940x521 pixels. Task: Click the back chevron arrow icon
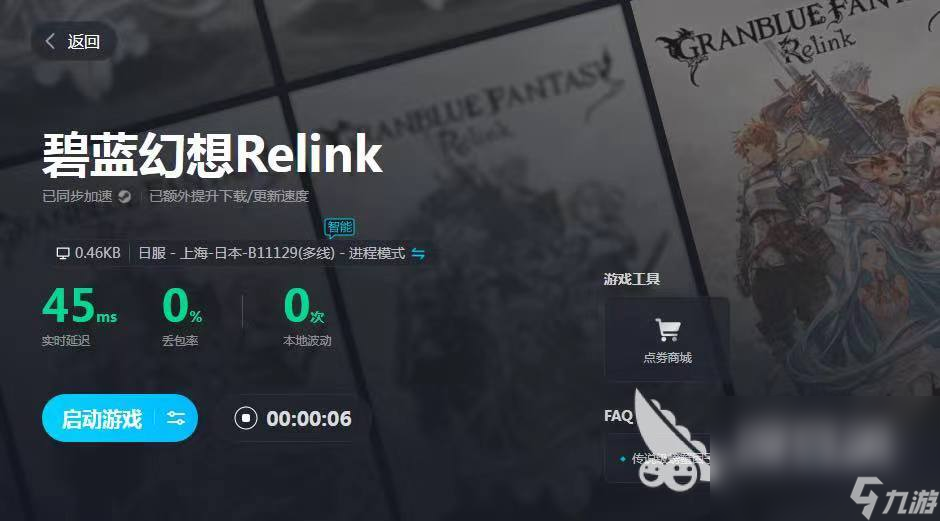click(50, 41)
